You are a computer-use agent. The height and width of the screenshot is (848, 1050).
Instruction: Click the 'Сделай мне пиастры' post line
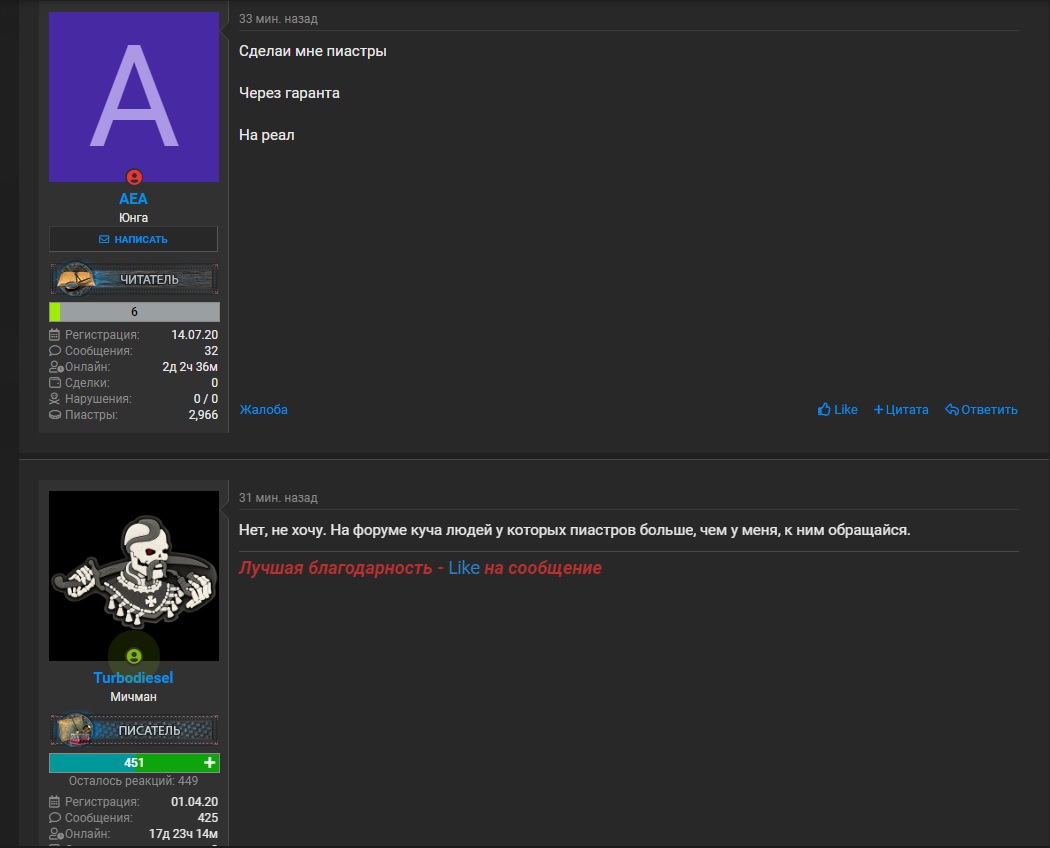[x=313, y=51]
